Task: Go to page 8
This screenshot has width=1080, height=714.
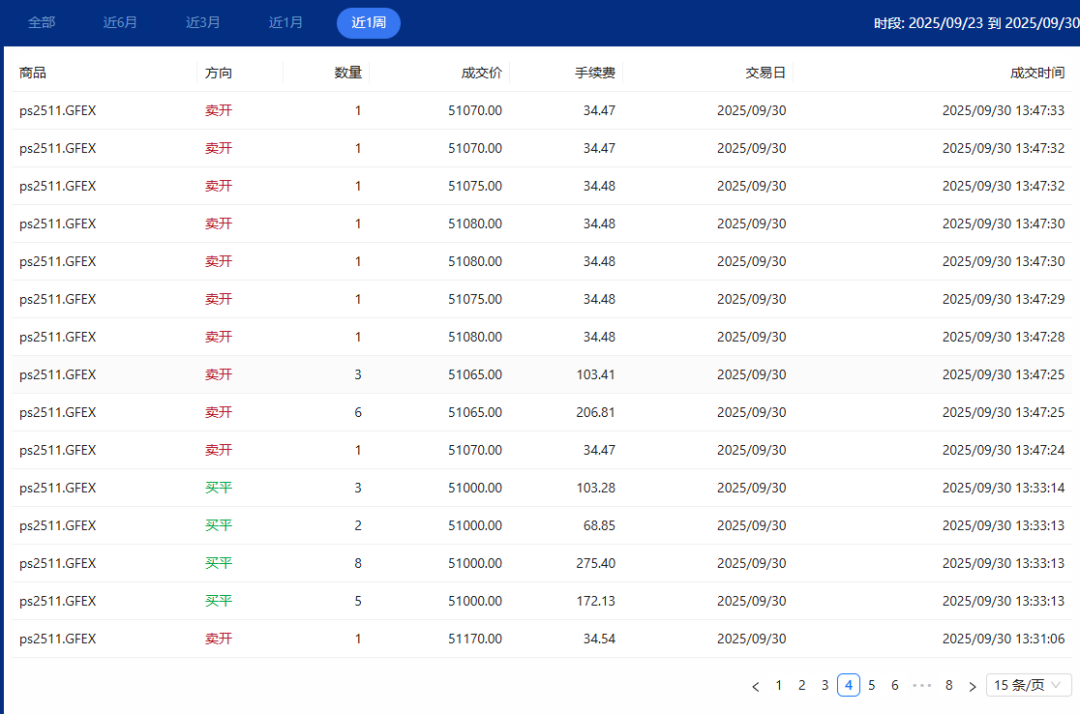Action: [x=949, y=685]
